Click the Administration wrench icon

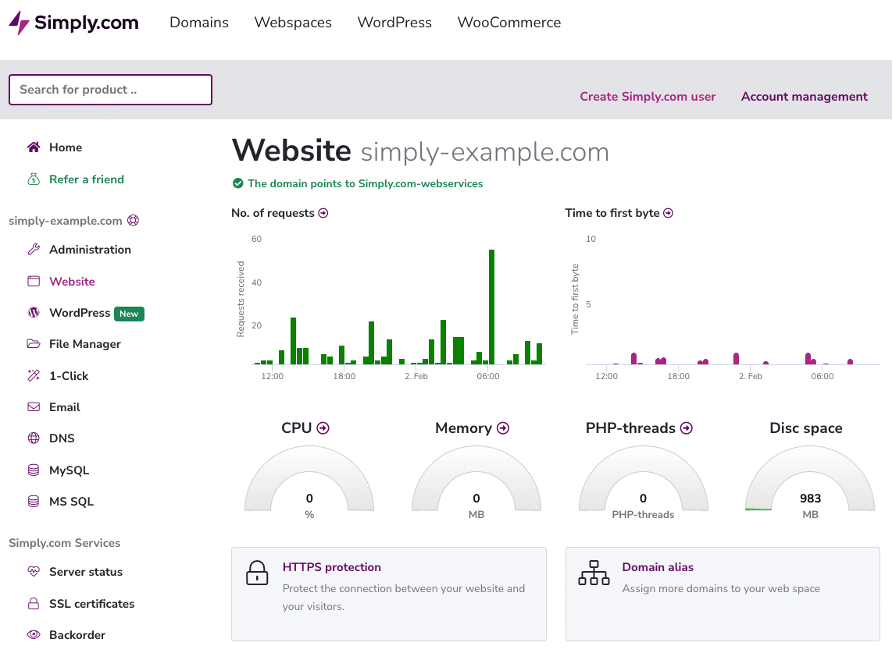34,250
